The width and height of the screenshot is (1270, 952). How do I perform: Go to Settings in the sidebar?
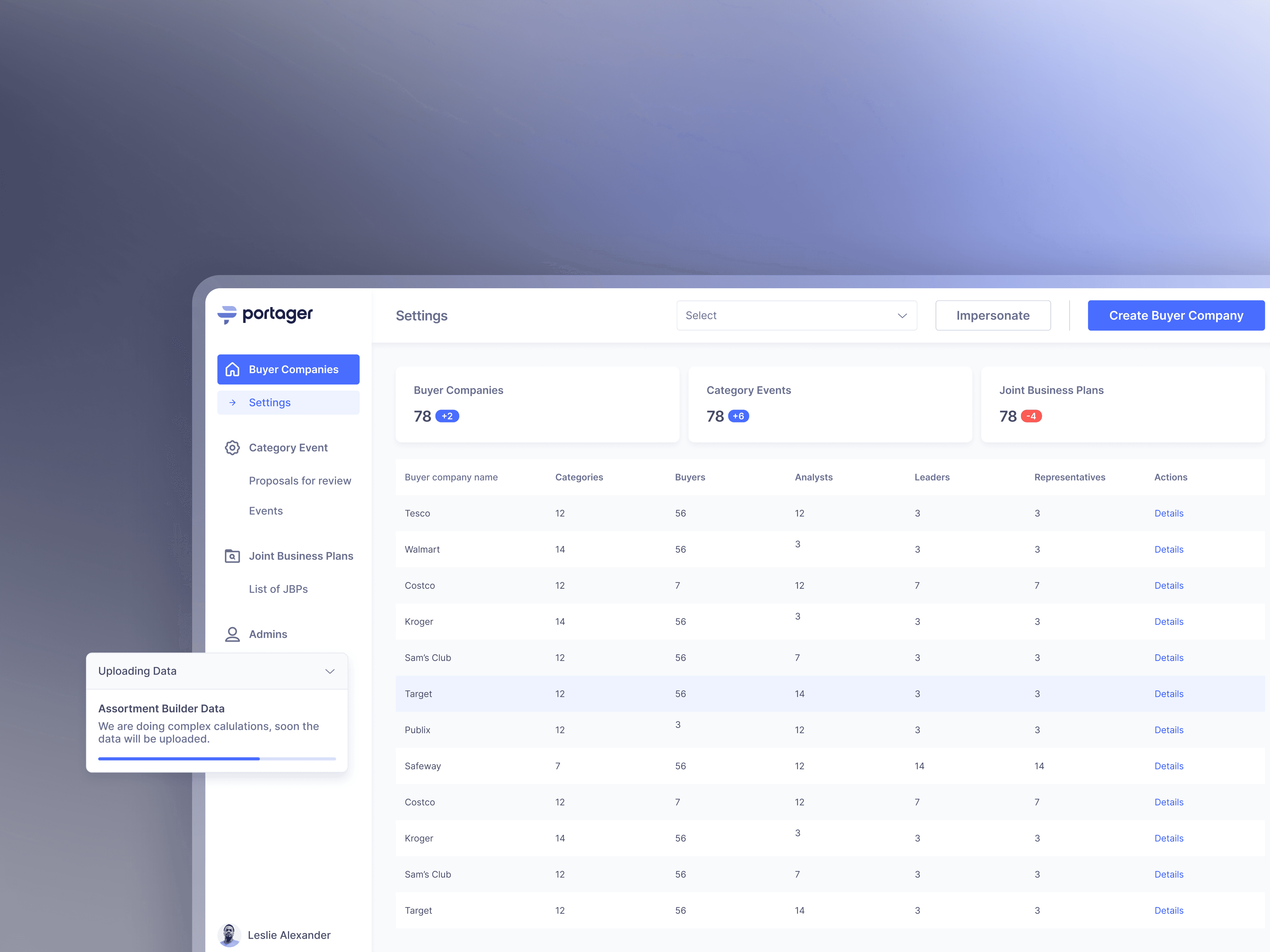coord(269,402)
